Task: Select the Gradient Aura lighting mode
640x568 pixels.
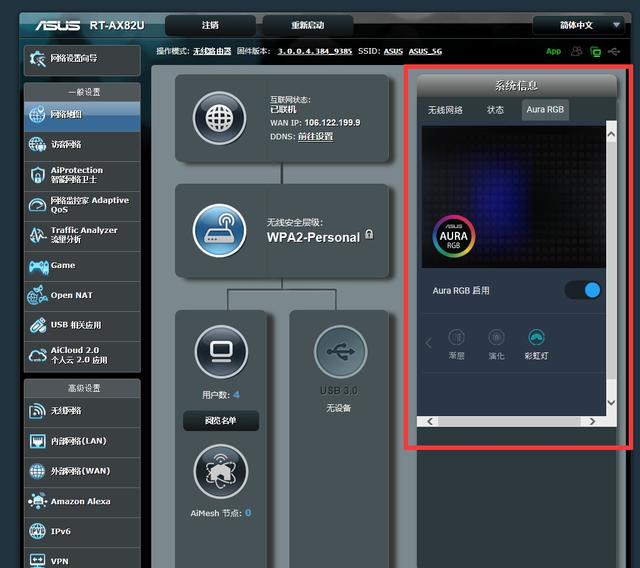Action: coord(456,345)
